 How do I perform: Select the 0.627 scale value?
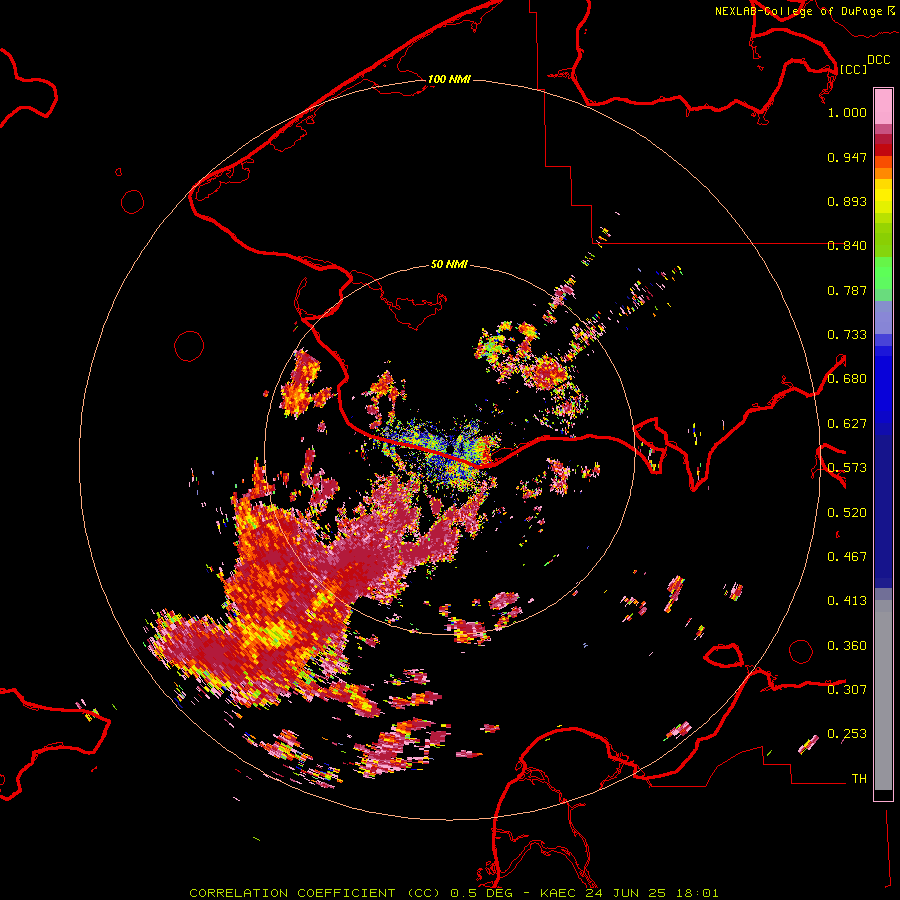pos(847,424)
